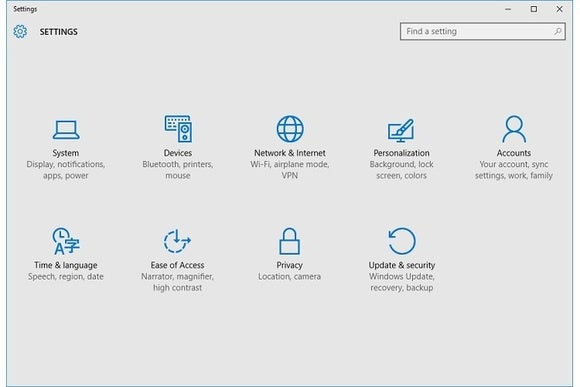Close the Settings window
This screenshot has width=580, height=387.
click(x=559, y=9)
